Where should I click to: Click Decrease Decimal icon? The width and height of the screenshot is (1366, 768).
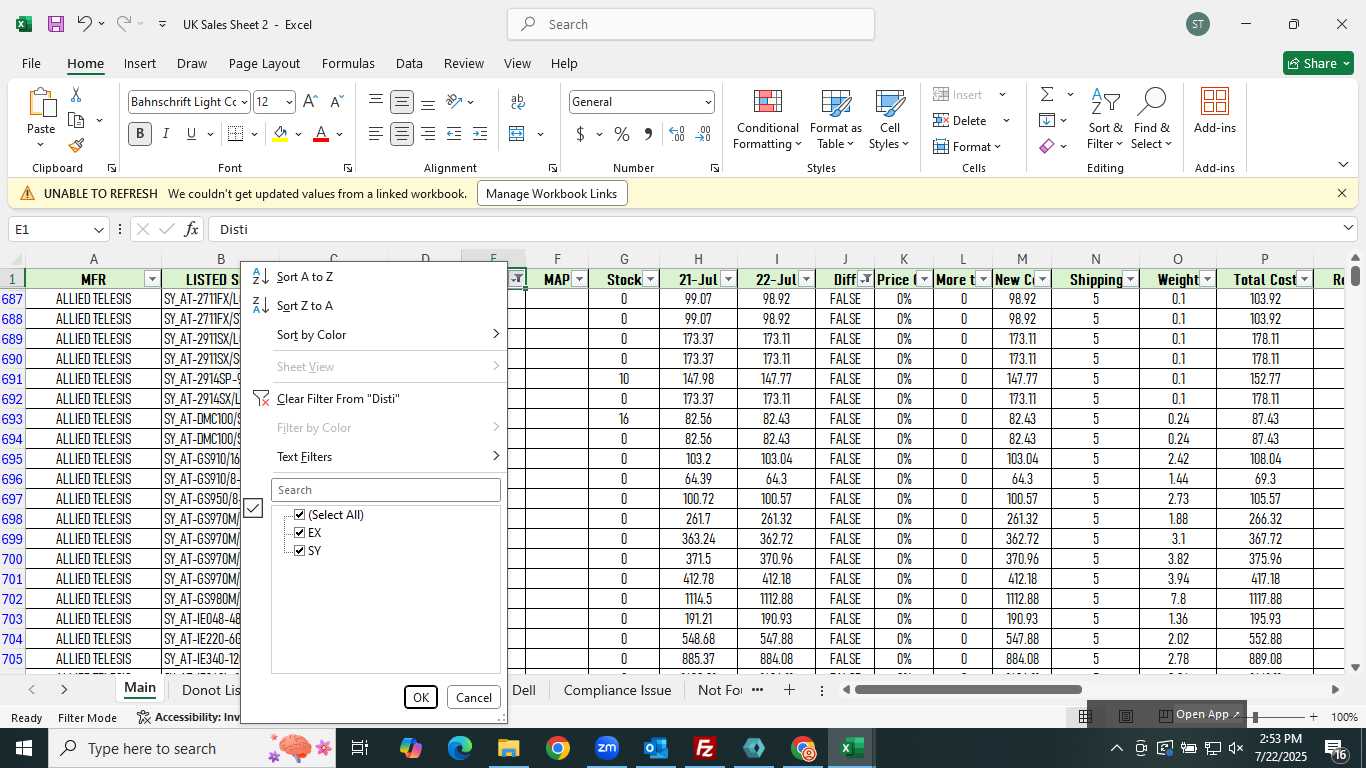[x=703, y=134]
